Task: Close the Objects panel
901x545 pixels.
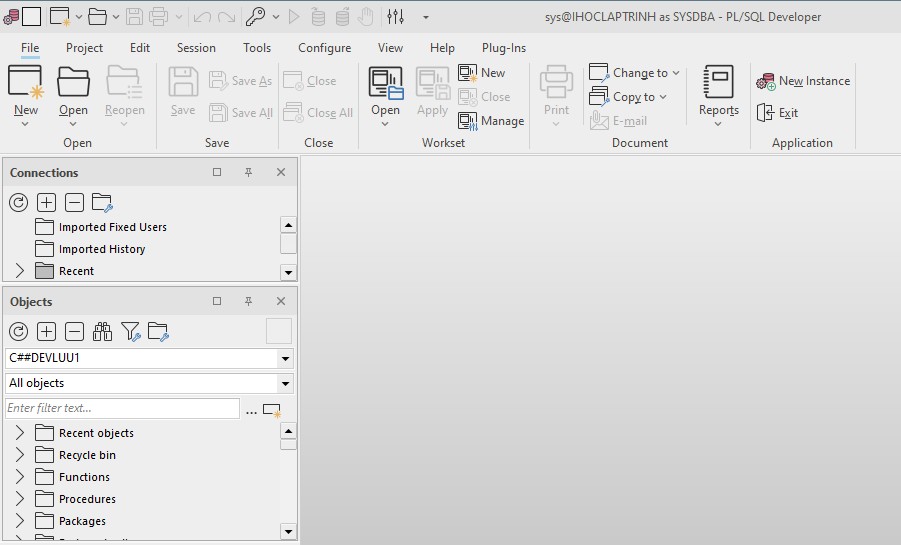Action: 281,301
